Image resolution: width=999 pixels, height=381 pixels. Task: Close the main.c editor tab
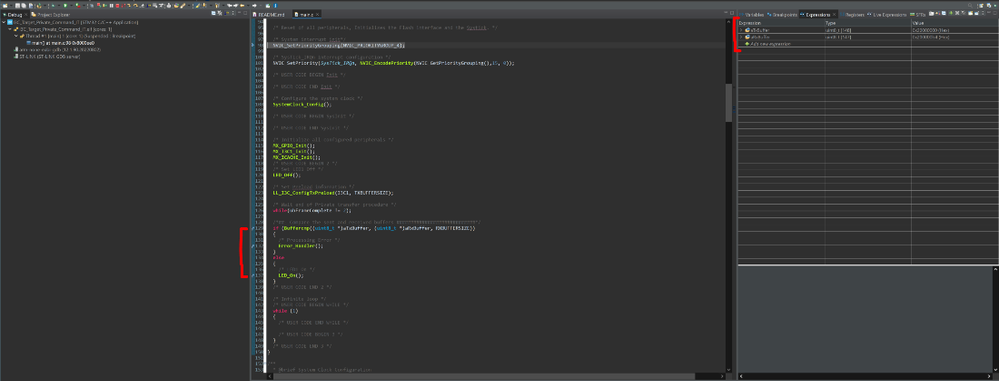pos(317,14)
